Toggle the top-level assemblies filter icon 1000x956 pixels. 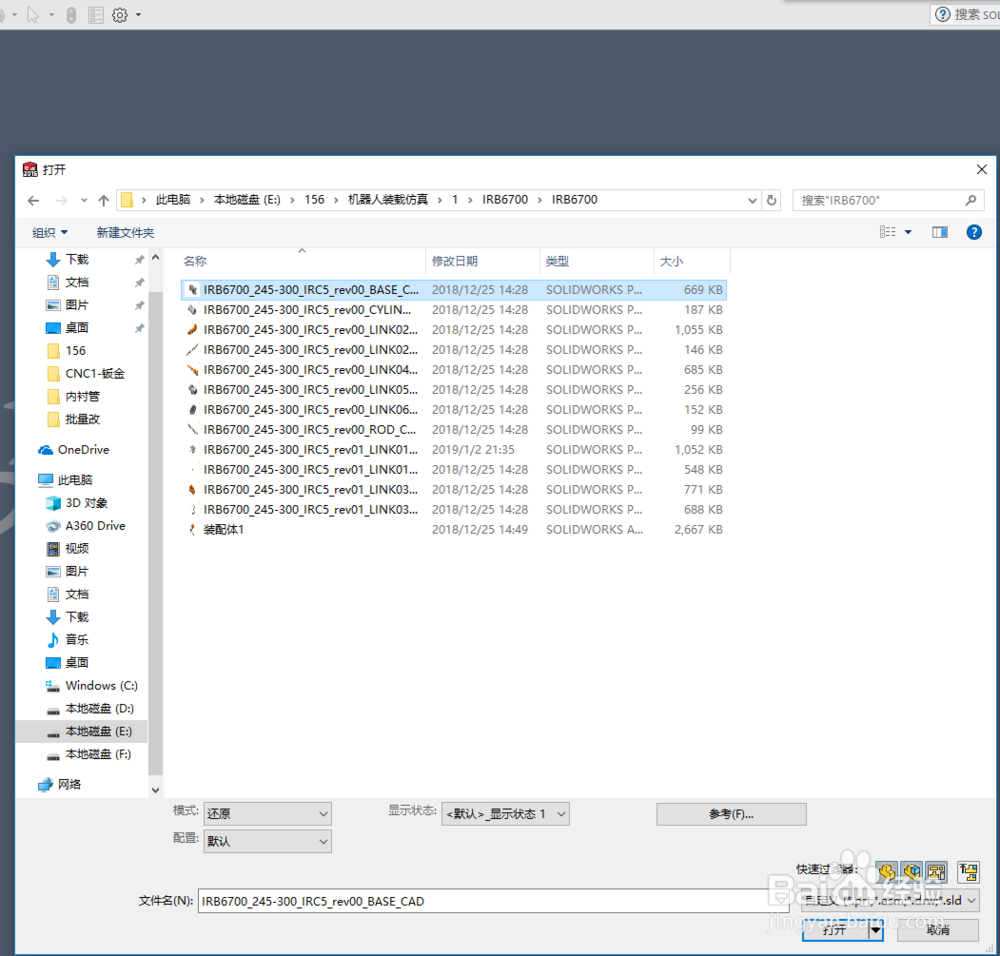point(968,871)
